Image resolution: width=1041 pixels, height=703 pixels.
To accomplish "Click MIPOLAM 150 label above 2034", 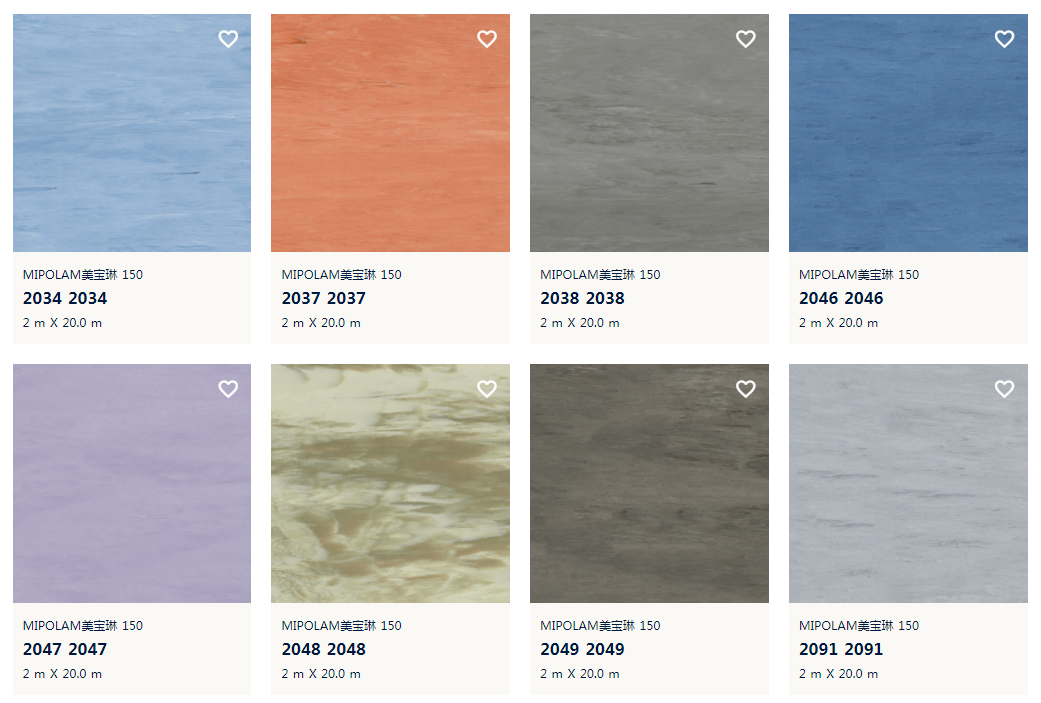I will [83, 275].
